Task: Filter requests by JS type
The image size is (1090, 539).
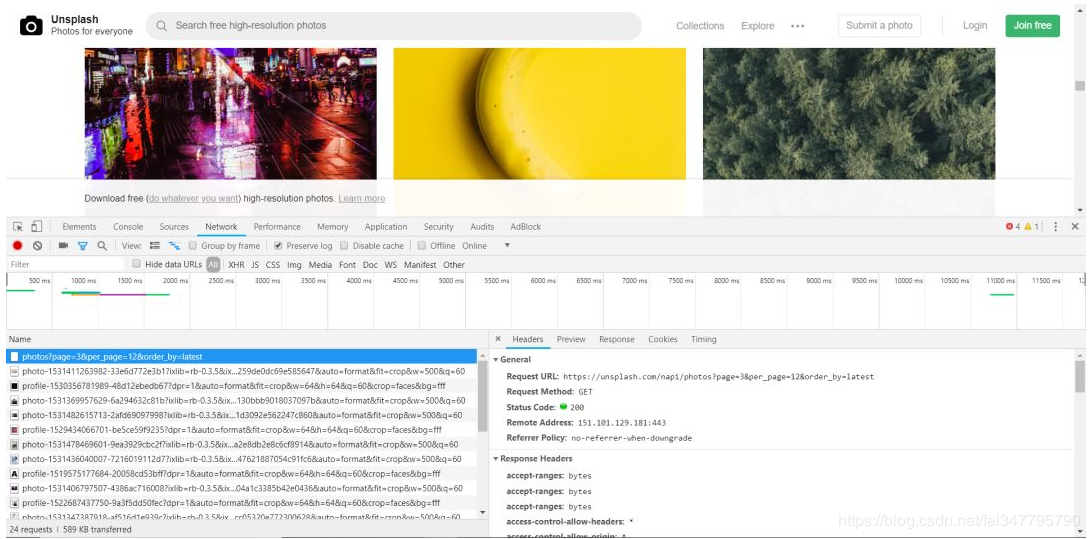Action: point(255,264)
